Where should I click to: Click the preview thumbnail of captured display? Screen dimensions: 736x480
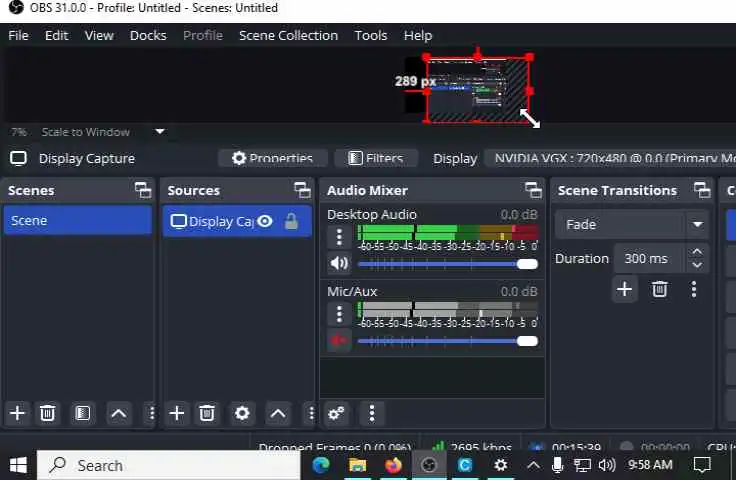(477, 90)
